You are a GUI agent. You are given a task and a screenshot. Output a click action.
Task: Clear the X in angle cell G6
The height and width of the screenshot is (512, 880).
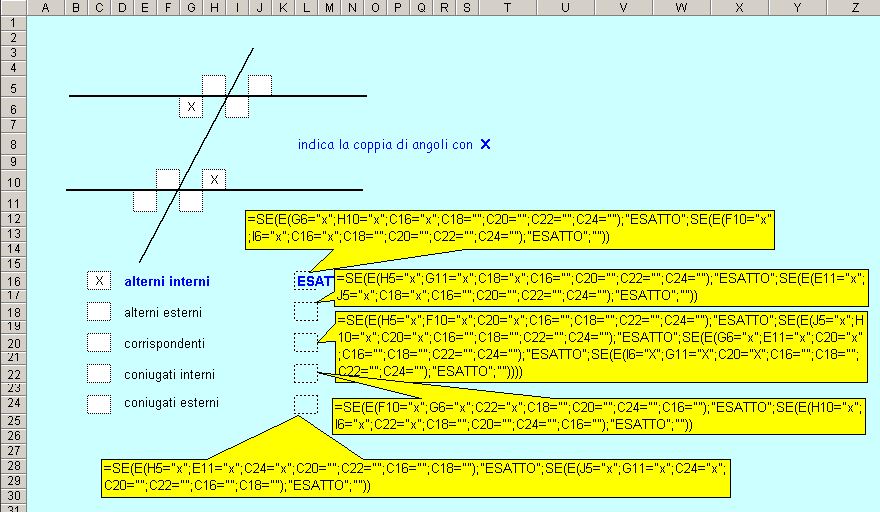click(191, 107)
